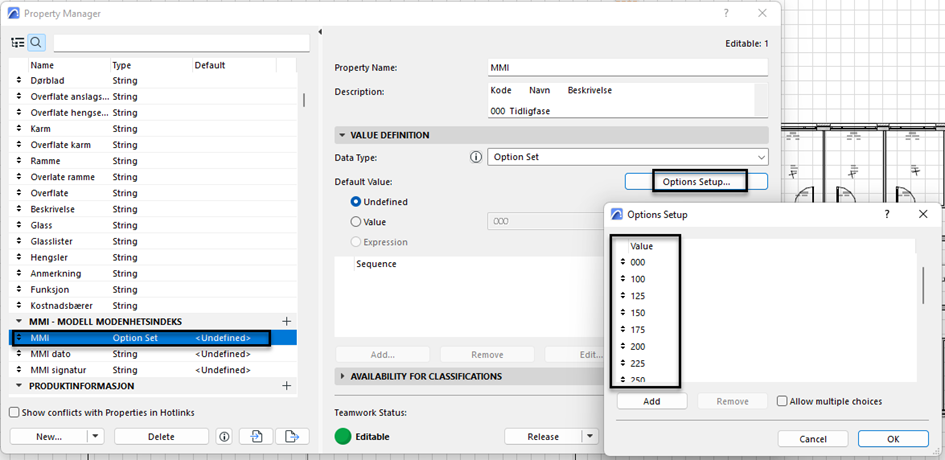Select the Expression radio button
This screenshot has width=945, height=460.
356,242
